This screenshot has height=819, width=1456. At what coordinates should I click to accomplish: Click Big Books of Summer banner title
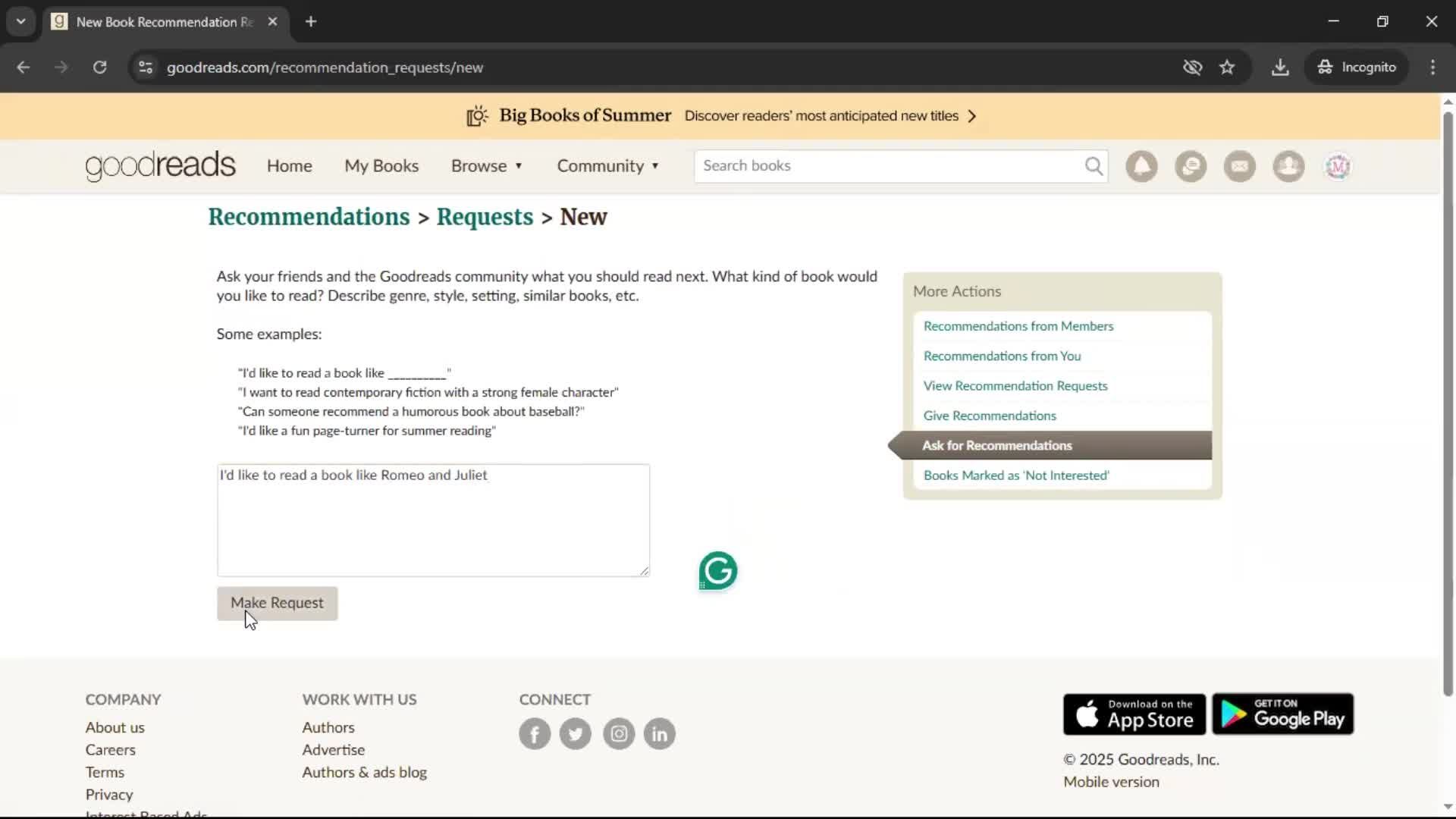coord(585,115)
